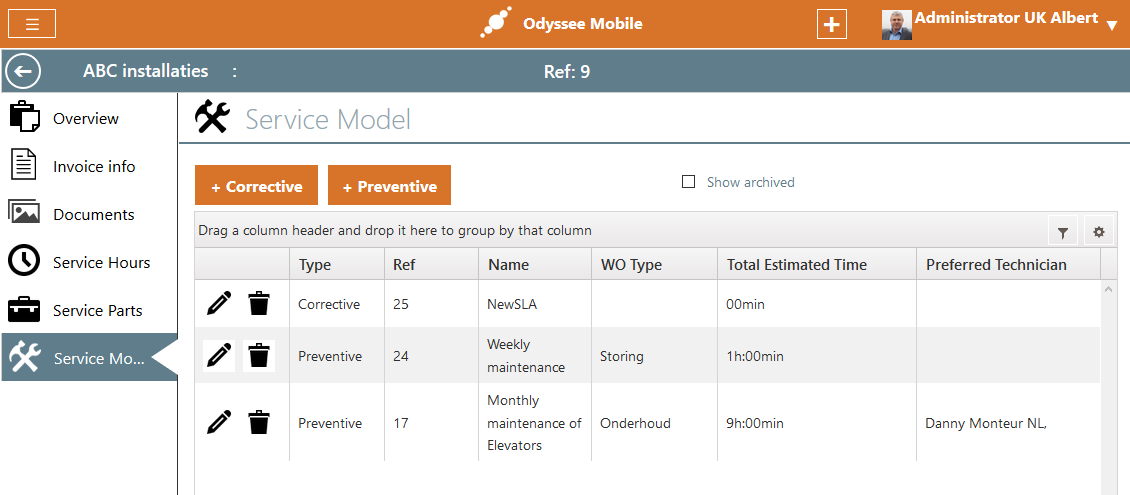
Task: Click the Administrator profile picture
Action: 896,25
